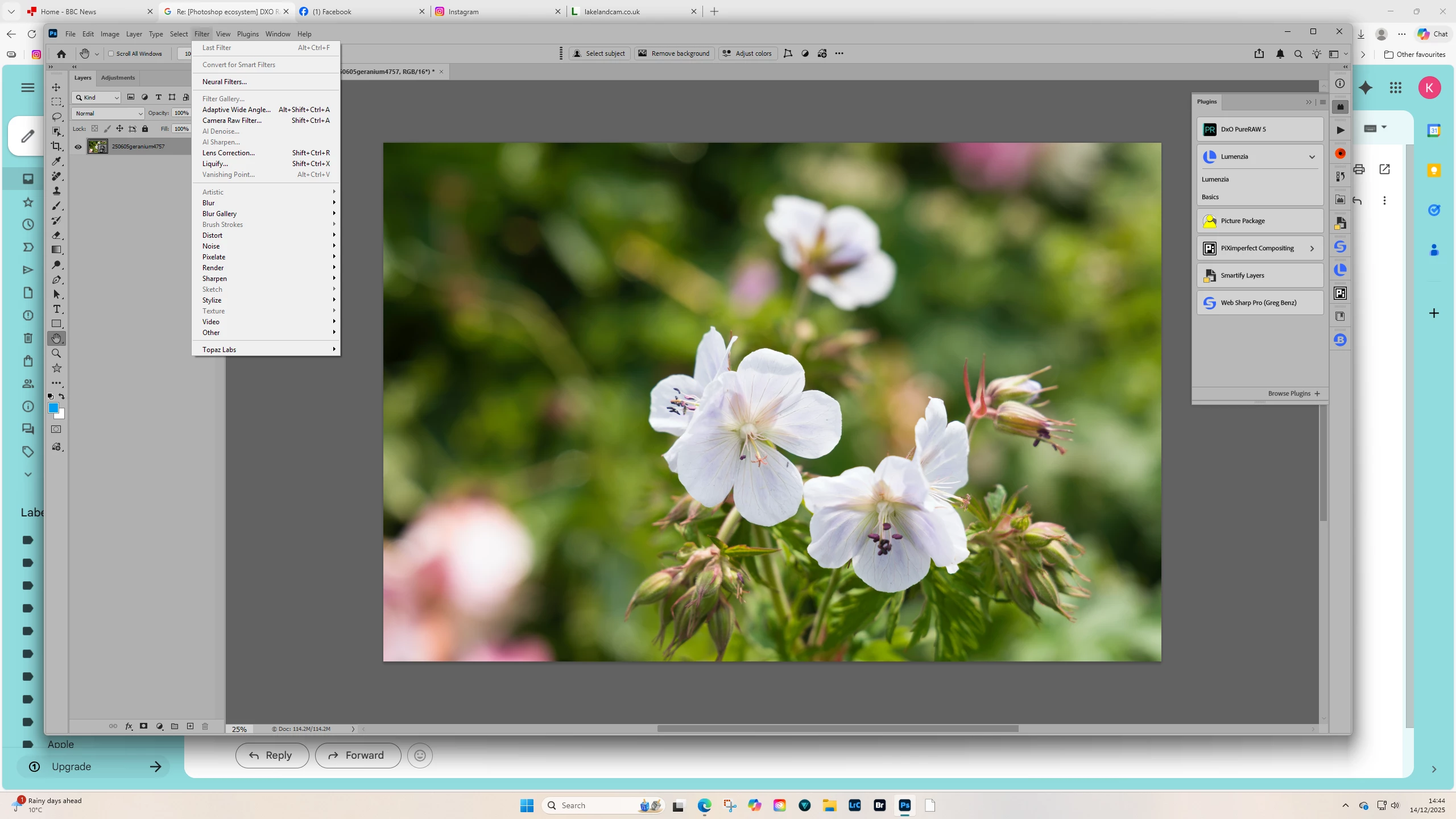Expand the Blur filter submenu

point(266,203)
